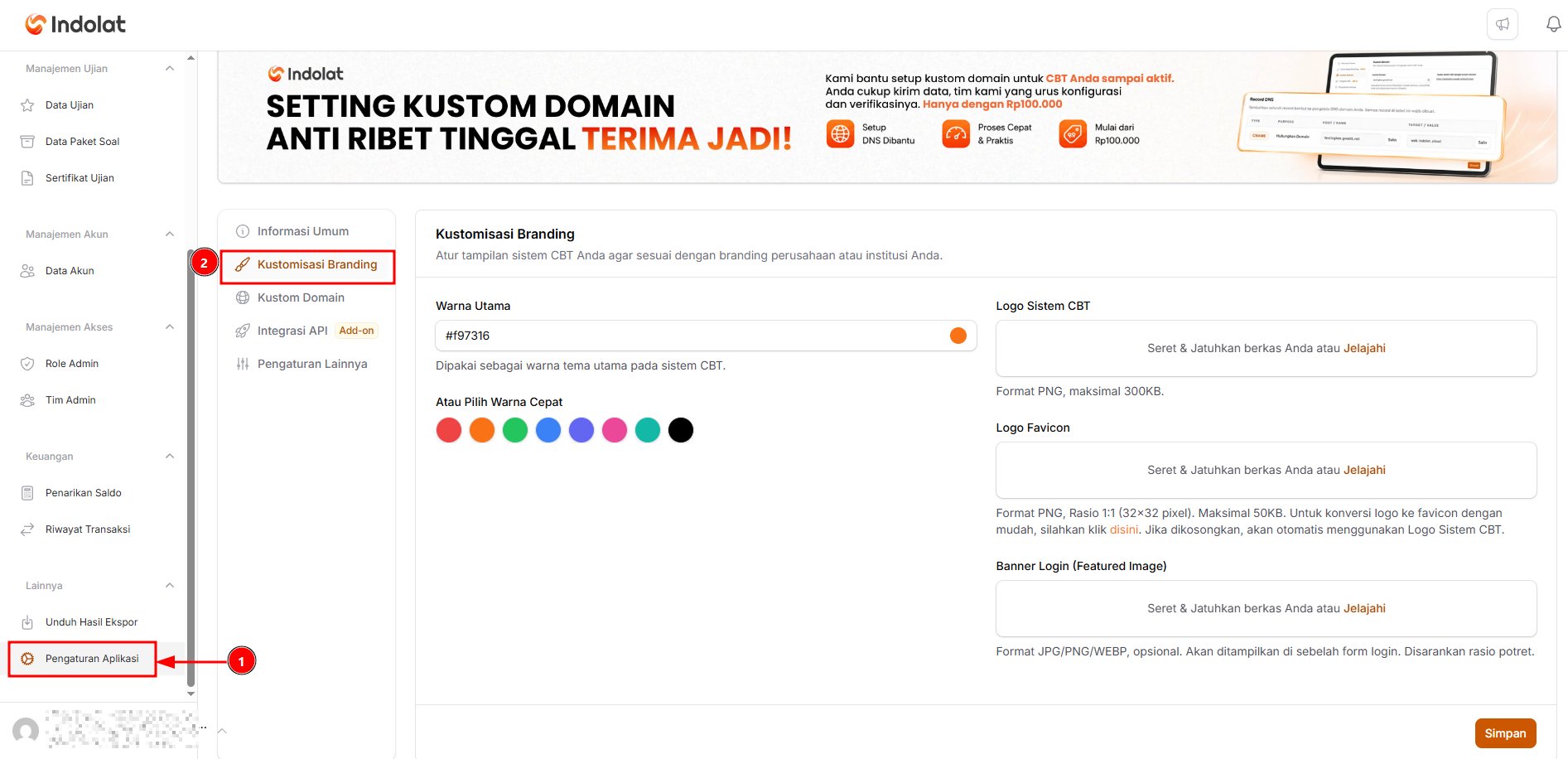Collapse the Lainnya section
The height and width of the screenshot is (759, 1568).
pyautogui.click(x=170, y=586)
